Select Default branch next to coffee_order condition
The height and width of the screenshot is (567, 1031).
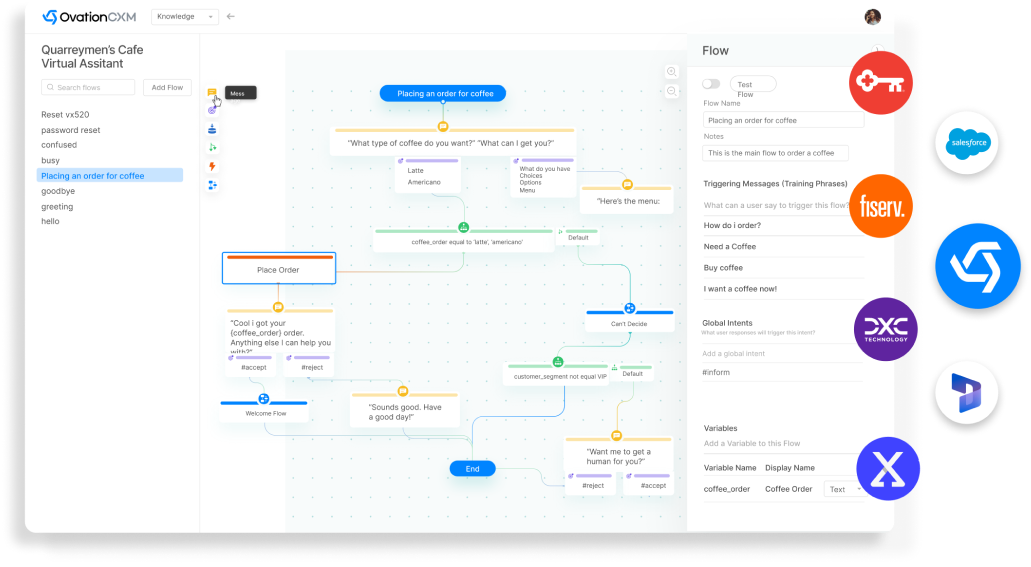(x=578, y=237)
